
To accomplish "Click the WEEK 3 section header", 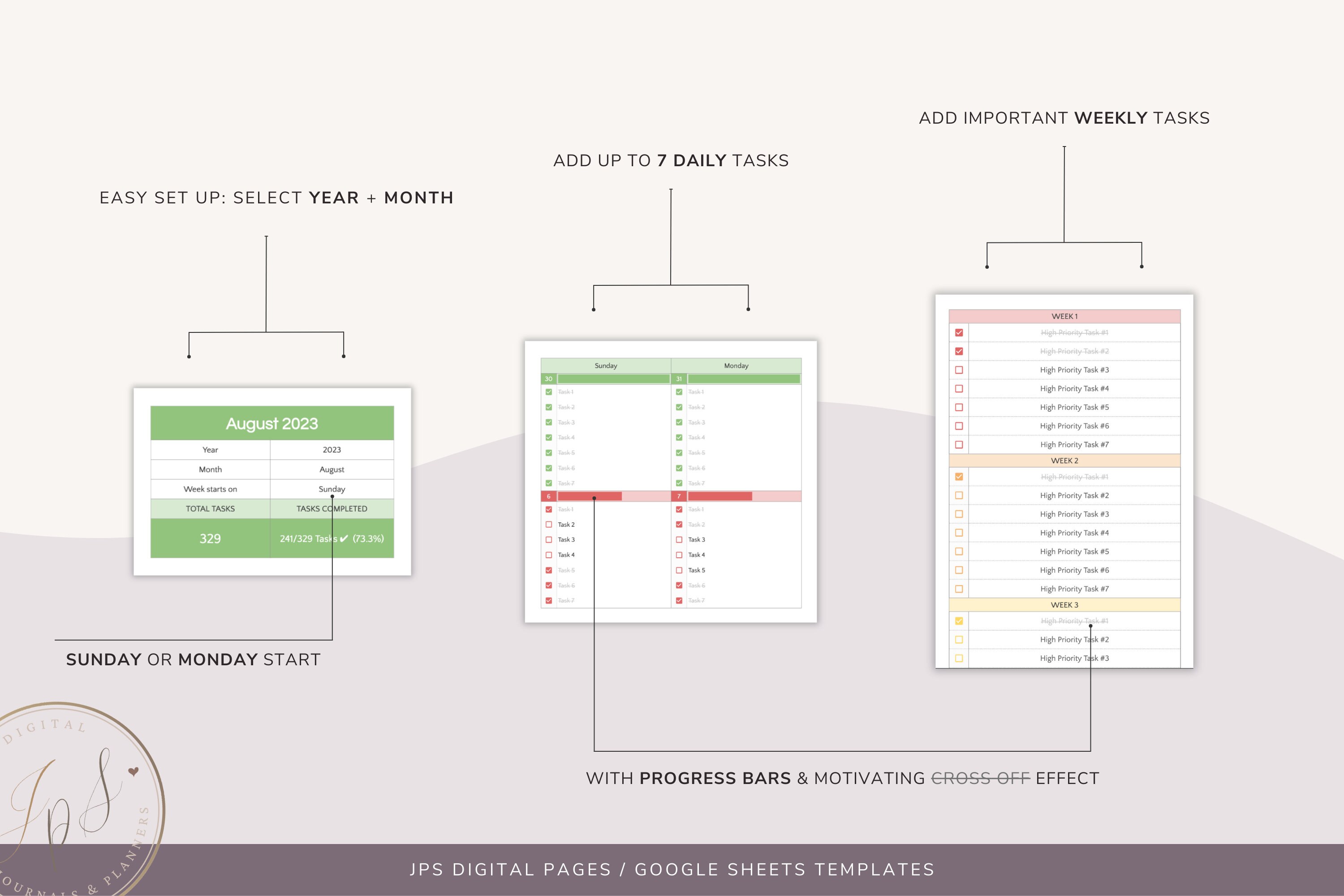I will [1064, 604].
